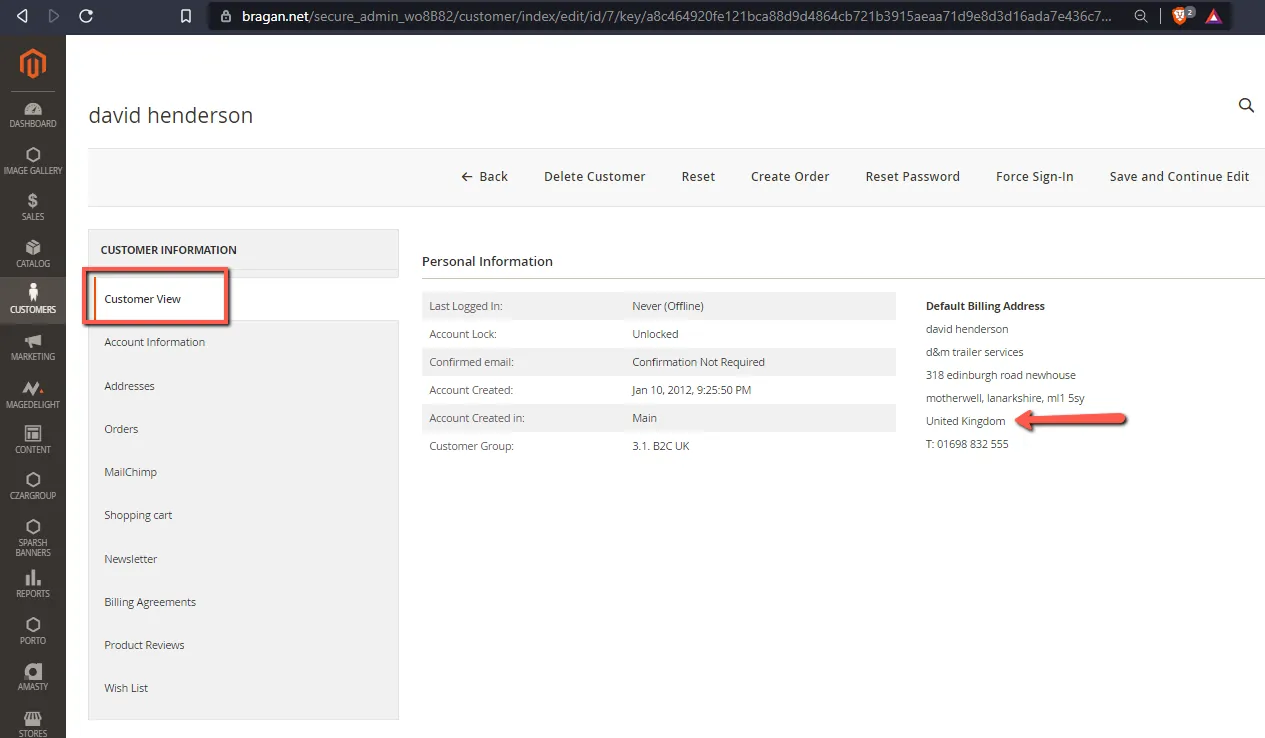This screenshot has width=1265, height=738.
Task: Open the Sparsh Banners sidebar menu
Action: [x=33, y=537]
